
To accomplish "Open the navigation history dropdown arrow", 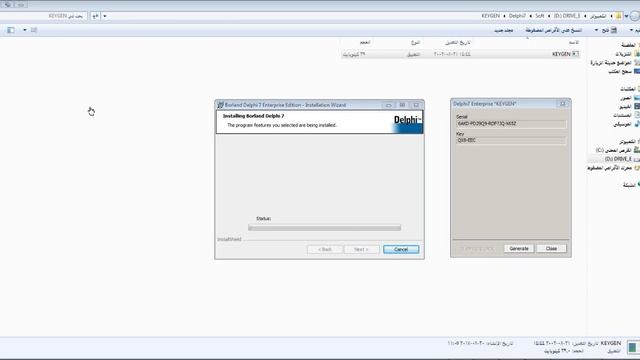I will 627,16.
